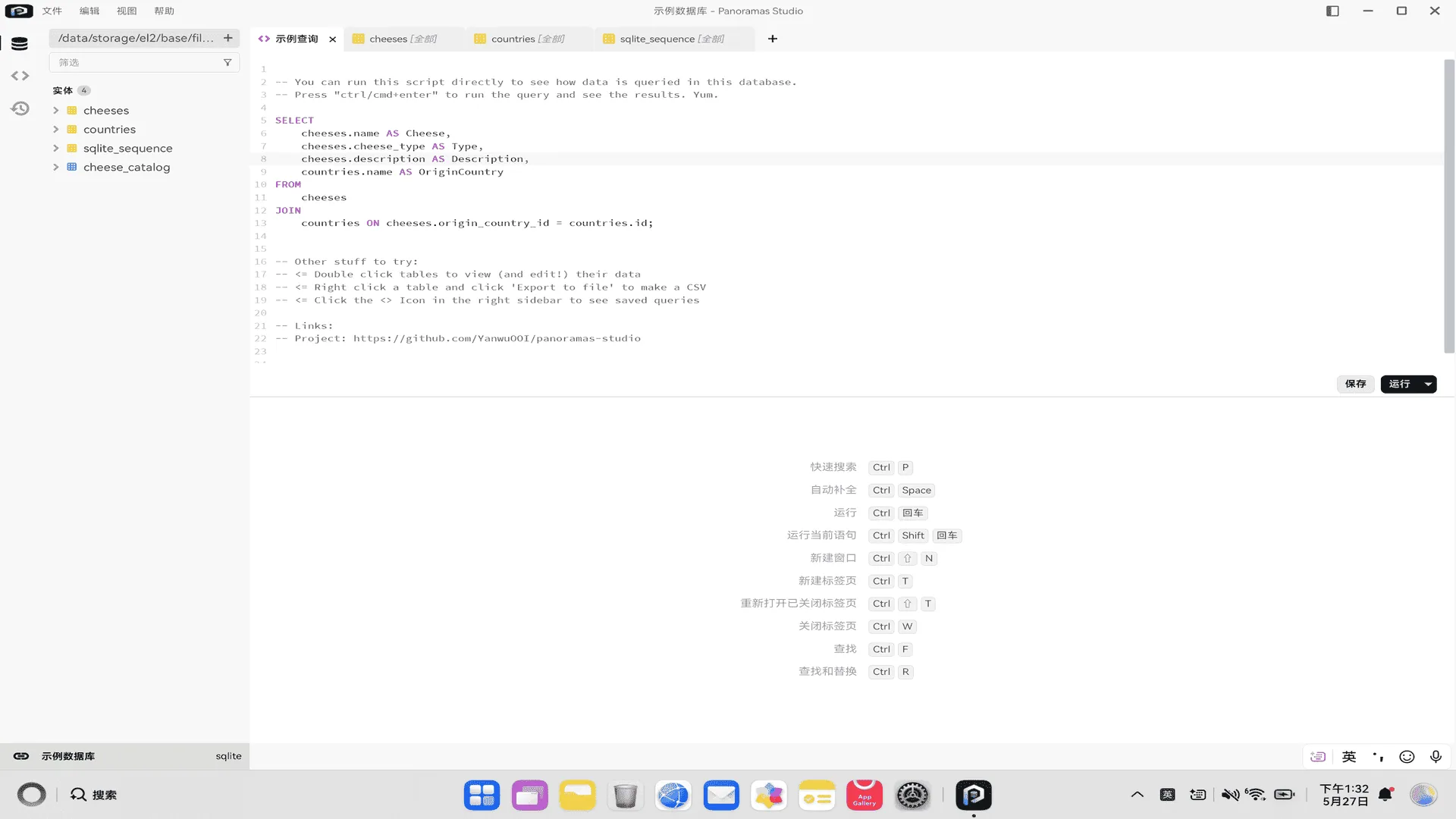
Task: Open the trash can dock icon
Action: [x=625, y=795]
